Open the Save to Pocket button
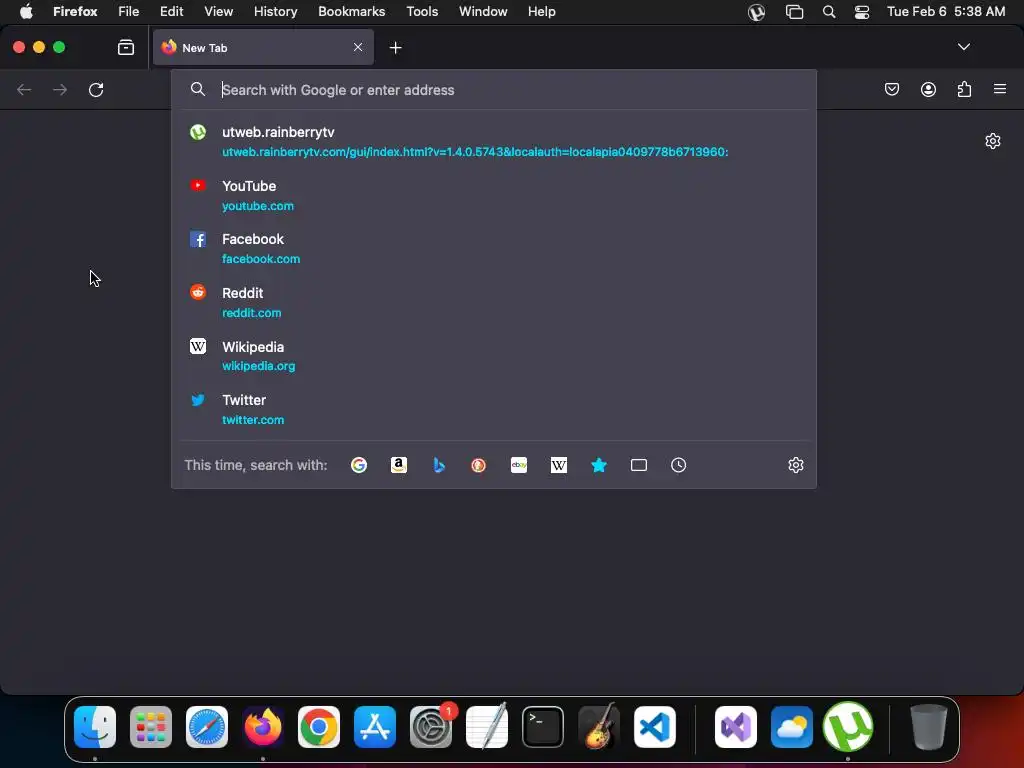Screen dimensions: 1024x768 (891, 89)
